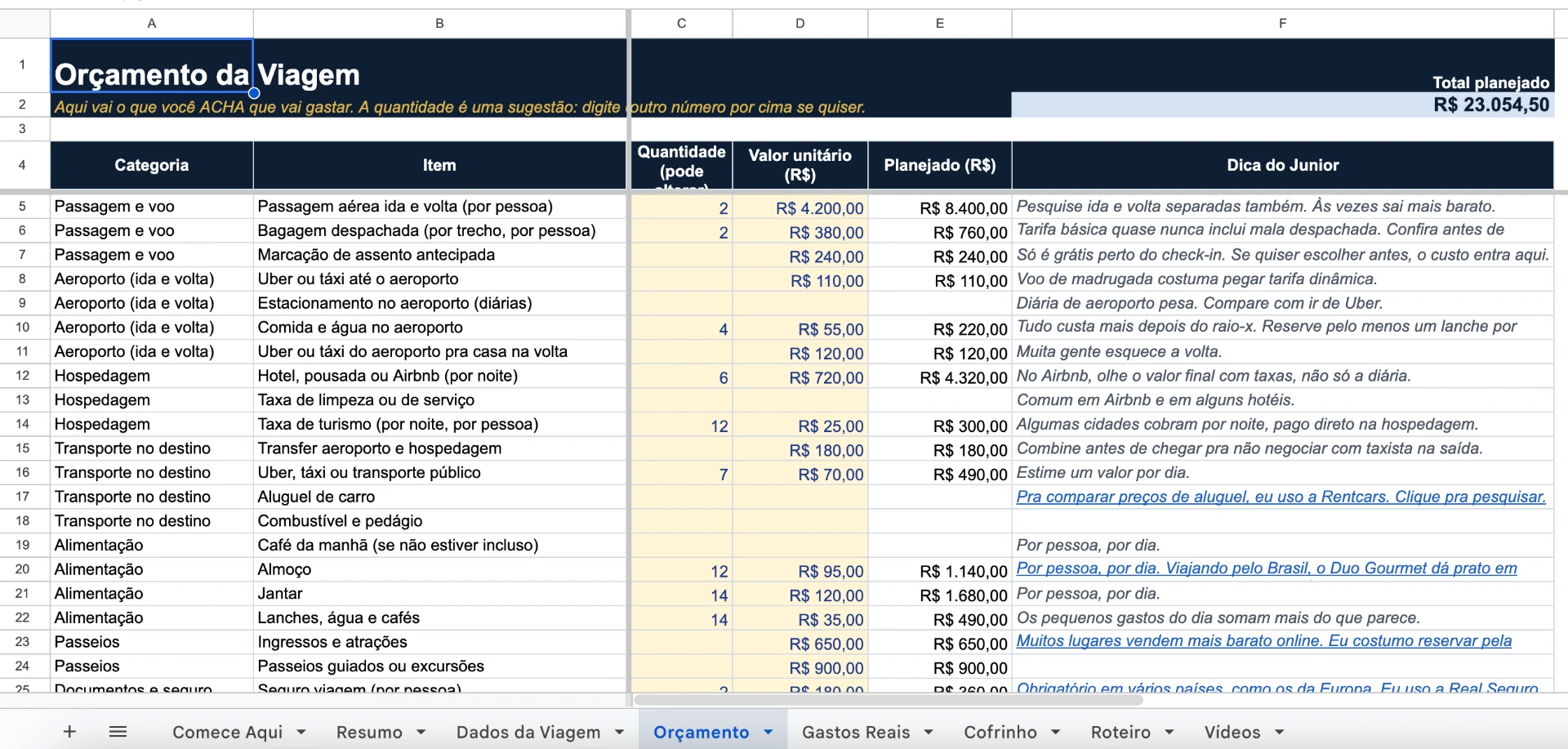Follow the Duo Gourmet tip link

point(1267,568)
